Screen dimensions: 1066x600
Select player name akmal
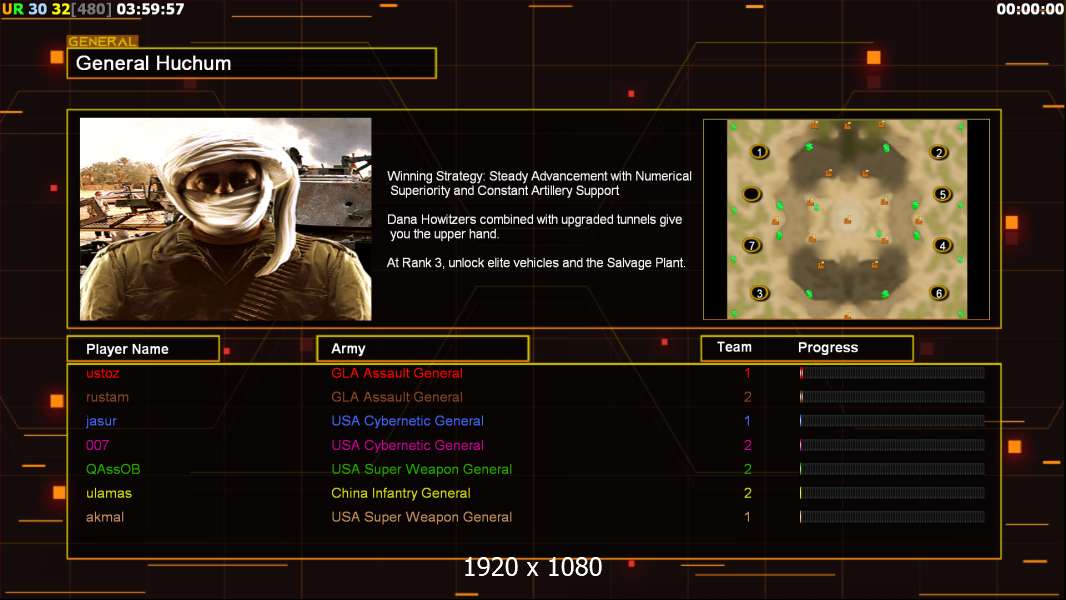pos(105,517)
